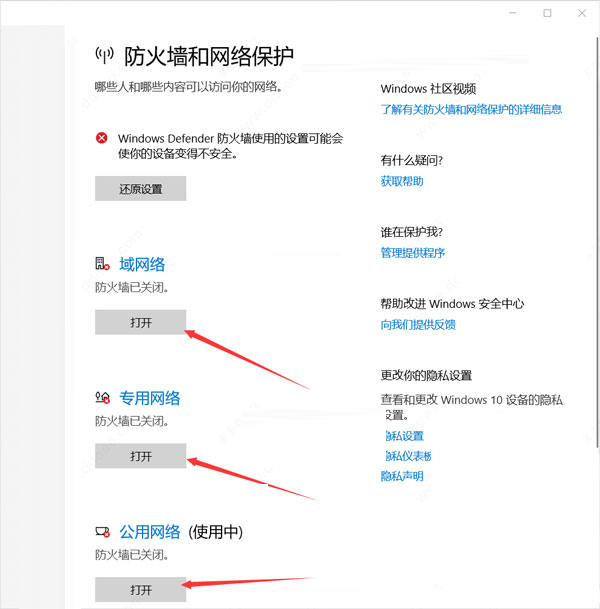Viewport: 600px width, 609px height.
Task: Turn on firewall under 专用网络
Action: 141,456
